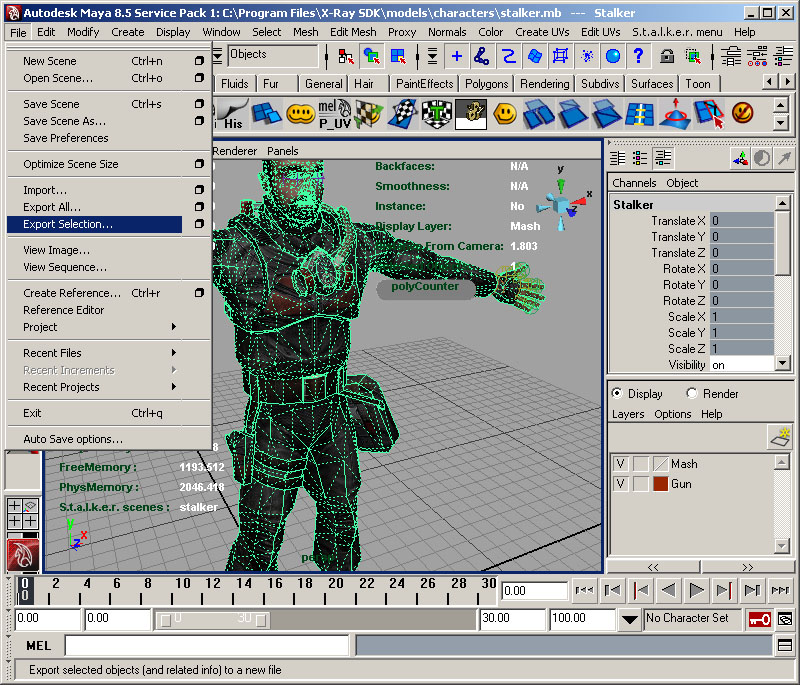Click the Gun layer red color swatch
This screenshot has height=685, width=800.
(x=661, y=484)
